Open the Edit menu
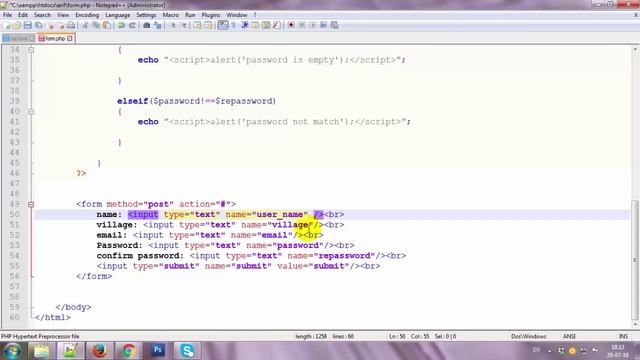This screenshot has width=640, height=360. [x=23, y=15]
